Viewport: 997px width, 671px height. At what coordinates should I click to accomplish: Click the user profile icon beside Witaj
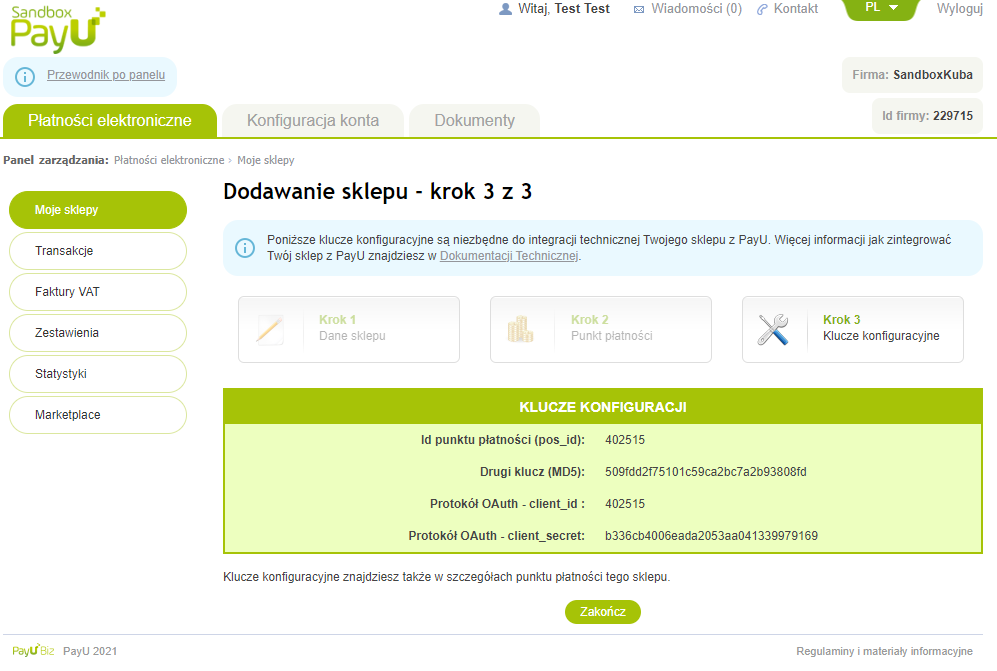pyautogui.click(x=505, y=9)
